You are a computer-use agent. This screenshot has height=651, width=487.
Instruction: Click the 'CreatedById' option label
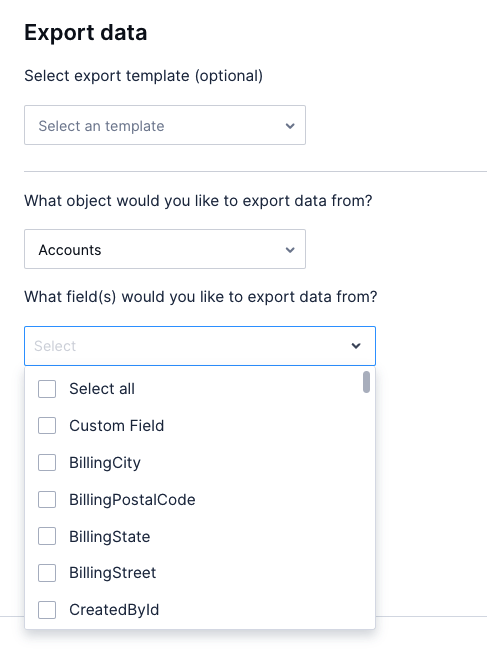tap(114, 610)
